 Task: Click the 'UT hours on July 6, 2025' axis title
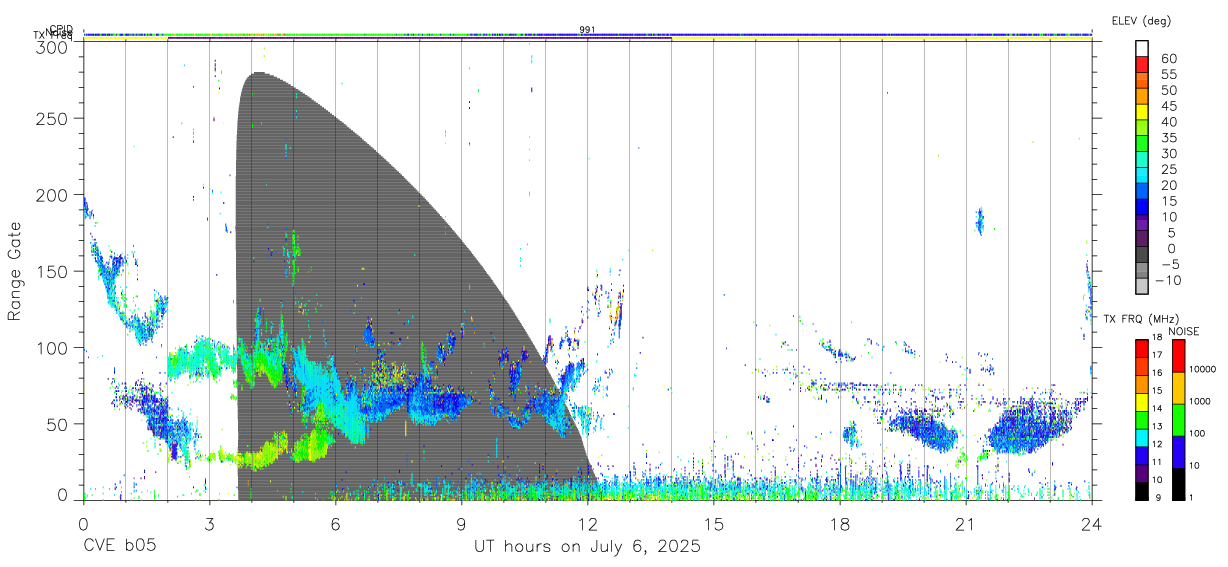(x=587, y=547)
